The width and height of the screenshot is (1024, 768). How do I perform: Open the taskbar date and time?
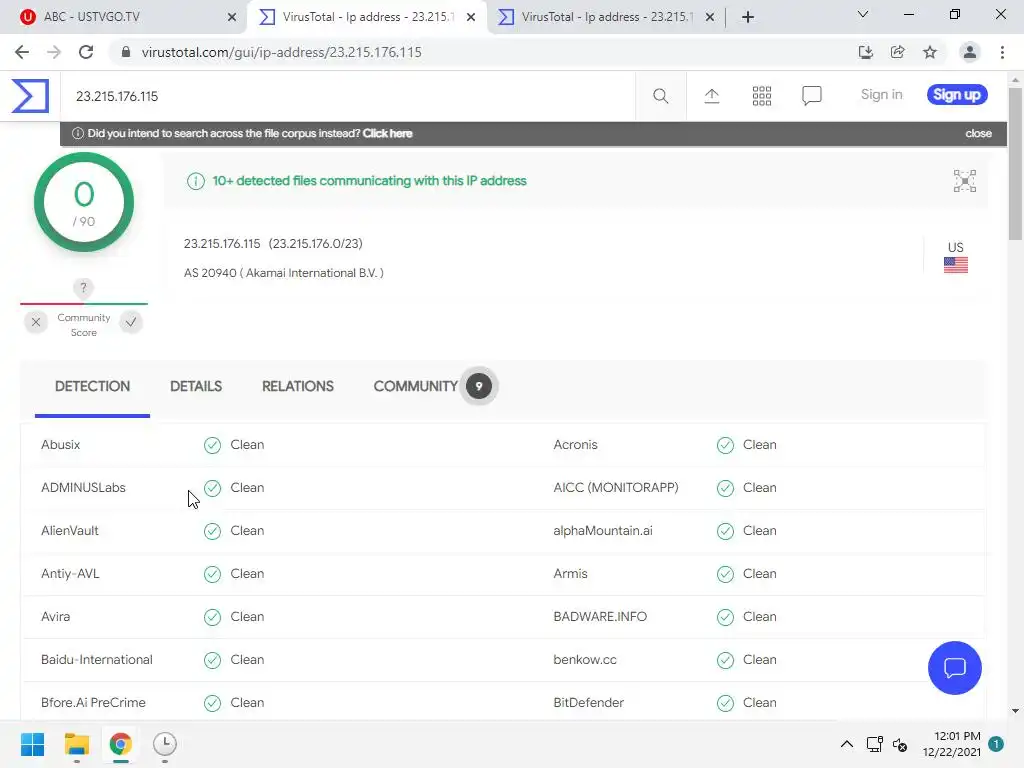(952, 744)
